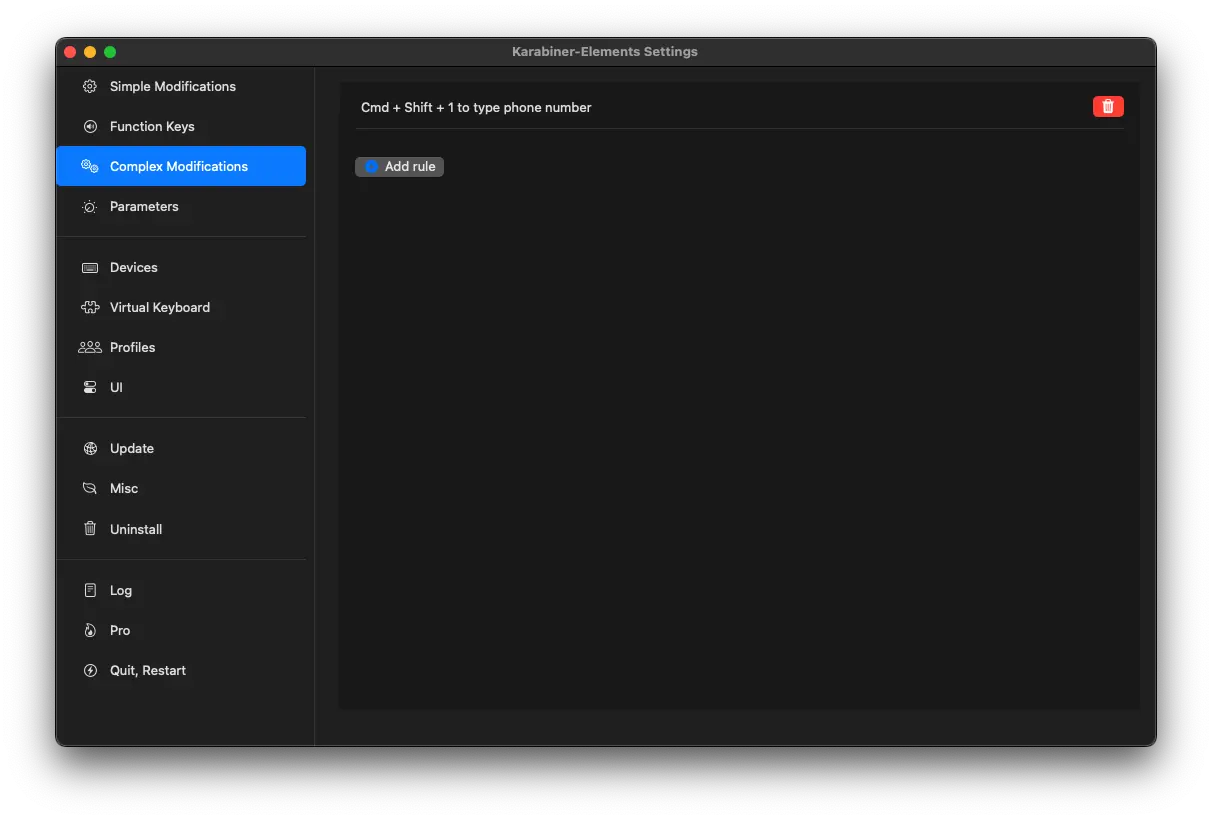Image resolution: width=1212 pixels, height=820 pixels.
Task: Zoom the window with green button
Action: (110, 52)
